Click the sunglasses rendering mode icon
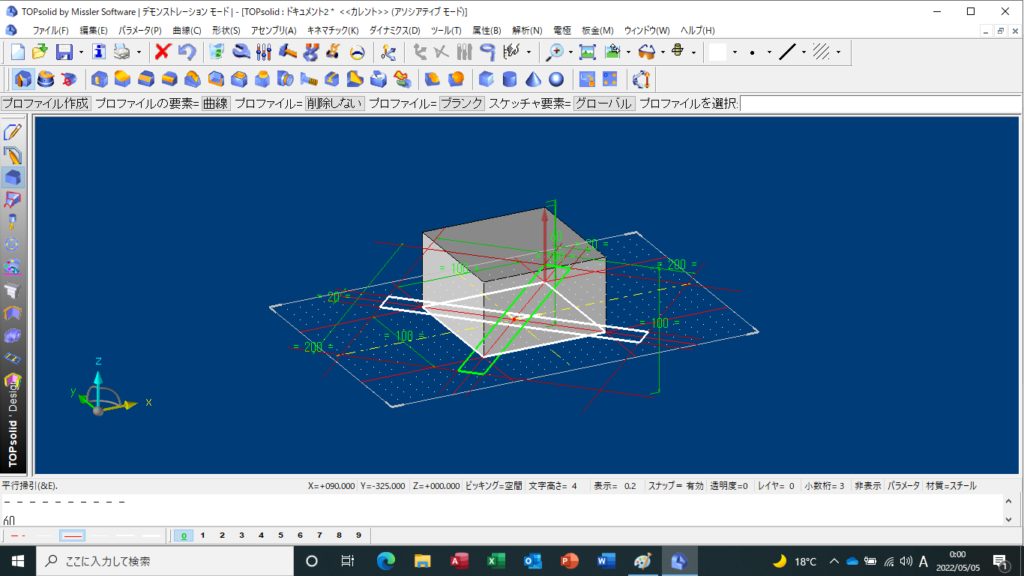1024x576 pixels. [x=647, y=52]
